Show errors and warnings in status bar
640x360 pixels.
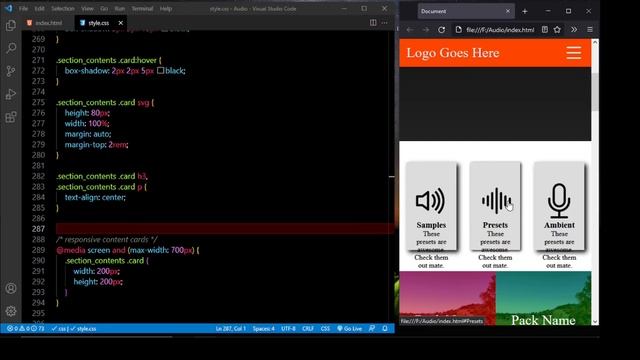[25, 329]
